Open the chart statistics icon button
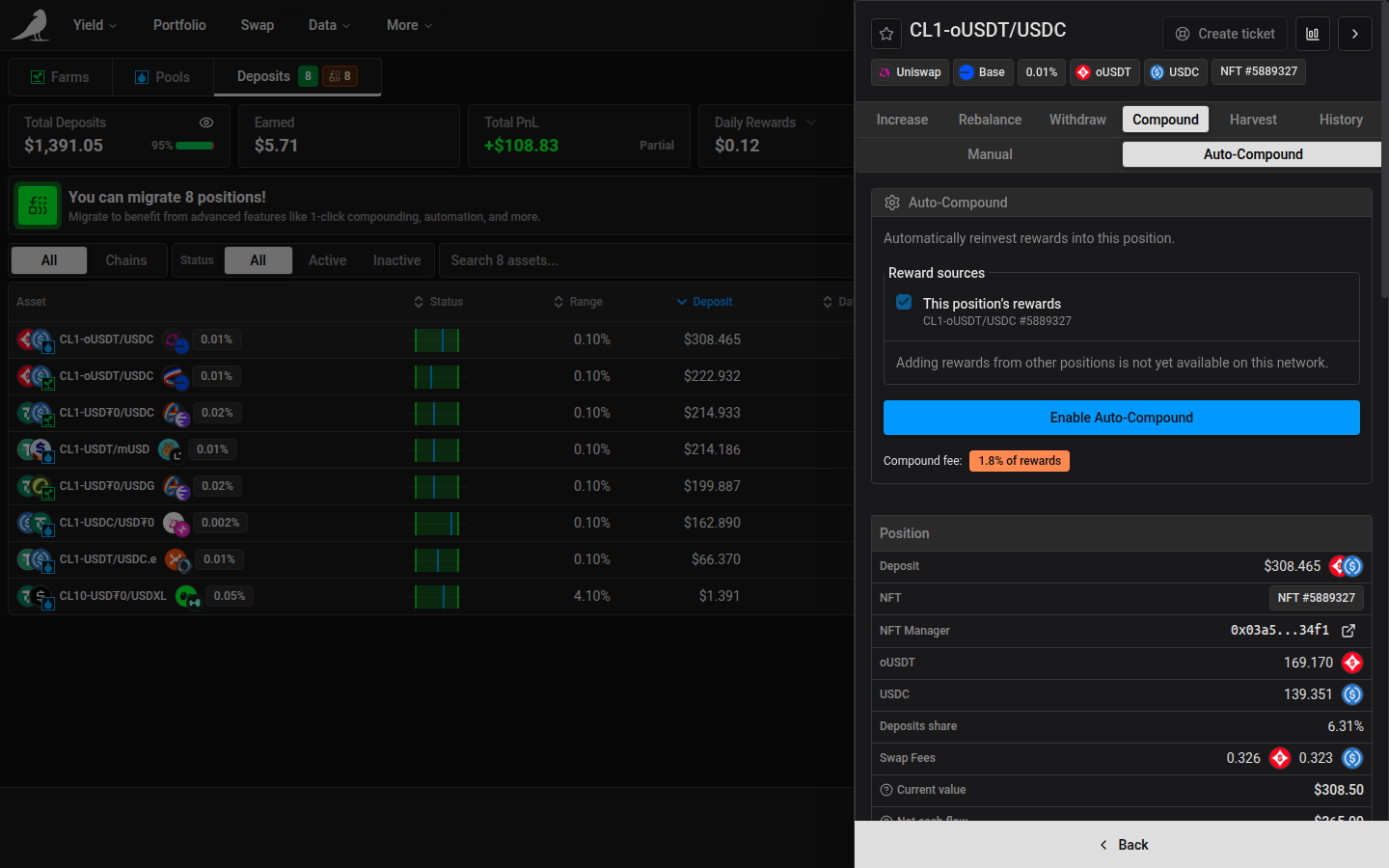Screen dimensions: 1389x868 click(1313, 34)
